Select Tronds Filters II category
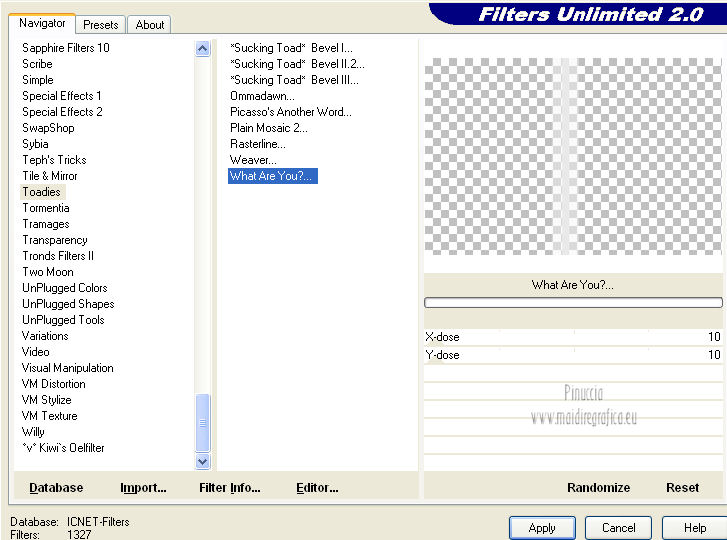 [x=58, y=256]
